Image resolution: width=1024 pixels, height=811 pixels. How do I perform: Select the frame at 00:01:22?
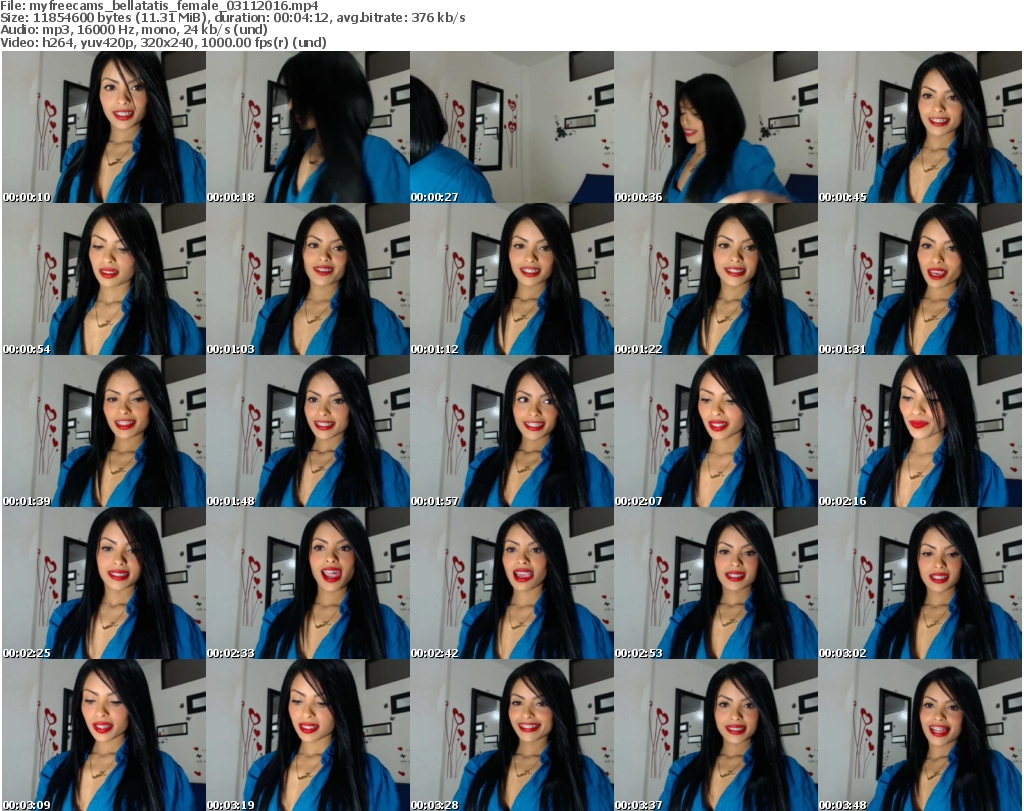pos(716,279)
